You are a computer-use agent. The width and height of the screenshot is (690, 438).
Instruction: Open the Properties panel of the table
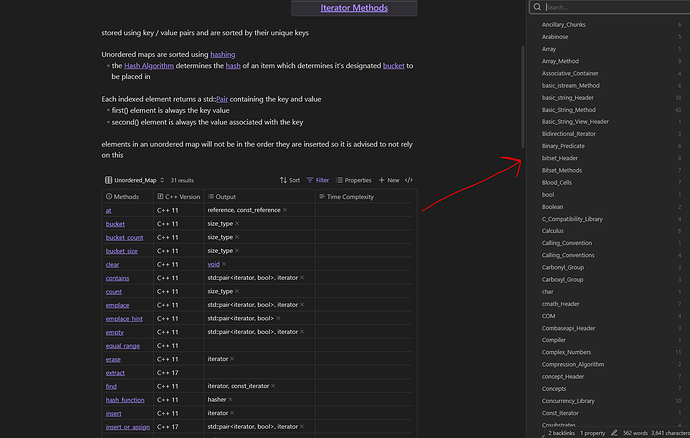click(x=353, y=180)
